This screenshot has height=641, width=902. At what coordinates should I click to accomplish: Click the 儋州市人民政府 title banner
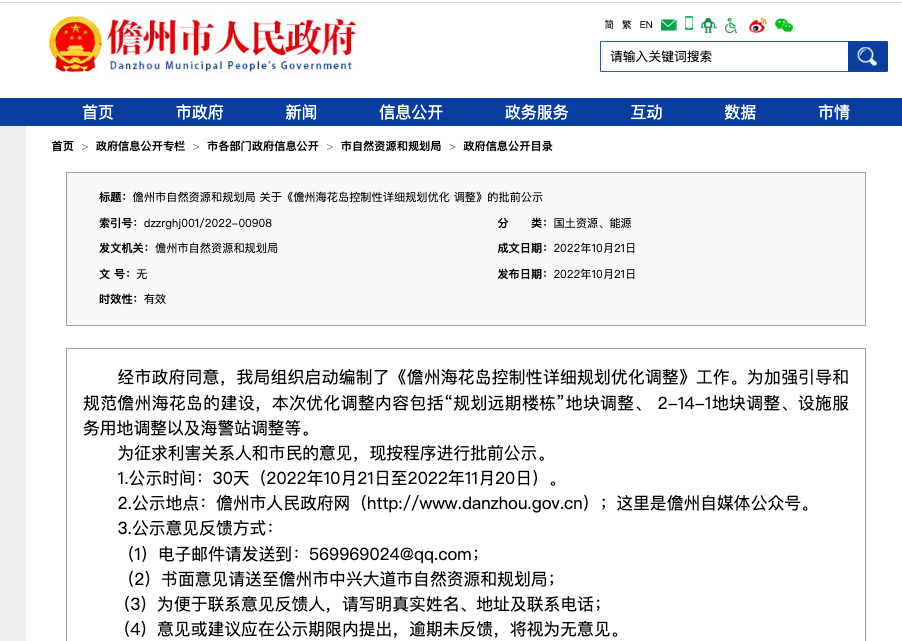pos(232,37)
